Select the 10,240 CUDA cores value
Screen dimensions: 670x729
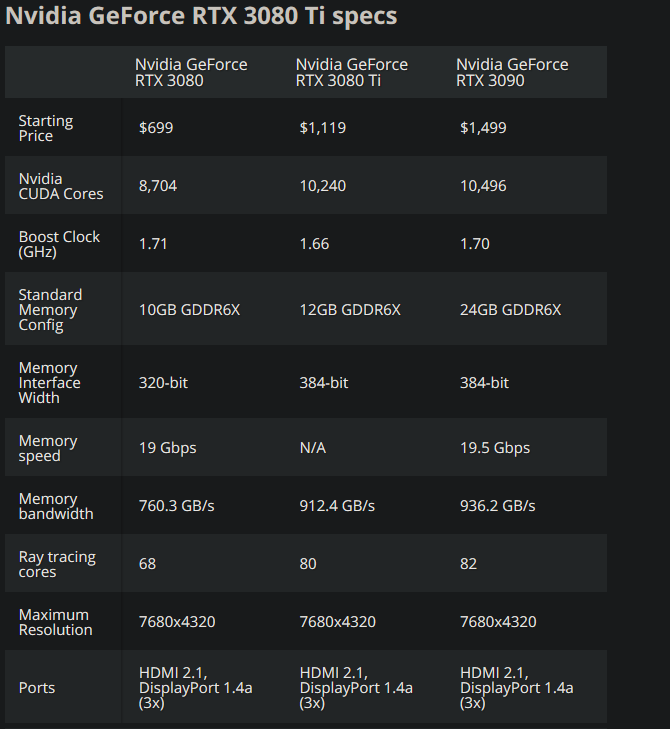(x=323, y=186)
